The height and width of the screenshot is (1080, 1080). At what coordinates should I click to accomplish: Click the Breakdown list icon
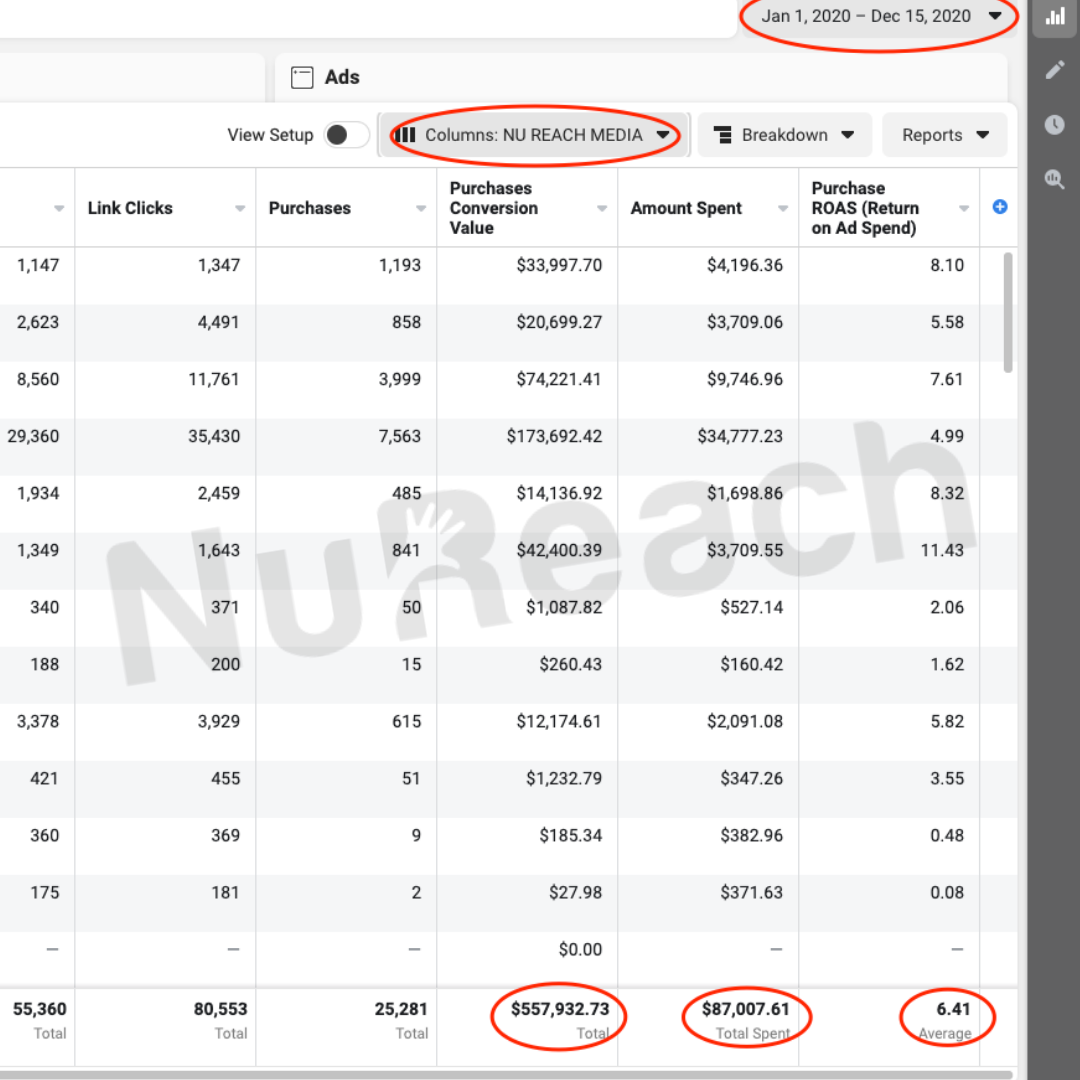[x=722, y=135]
